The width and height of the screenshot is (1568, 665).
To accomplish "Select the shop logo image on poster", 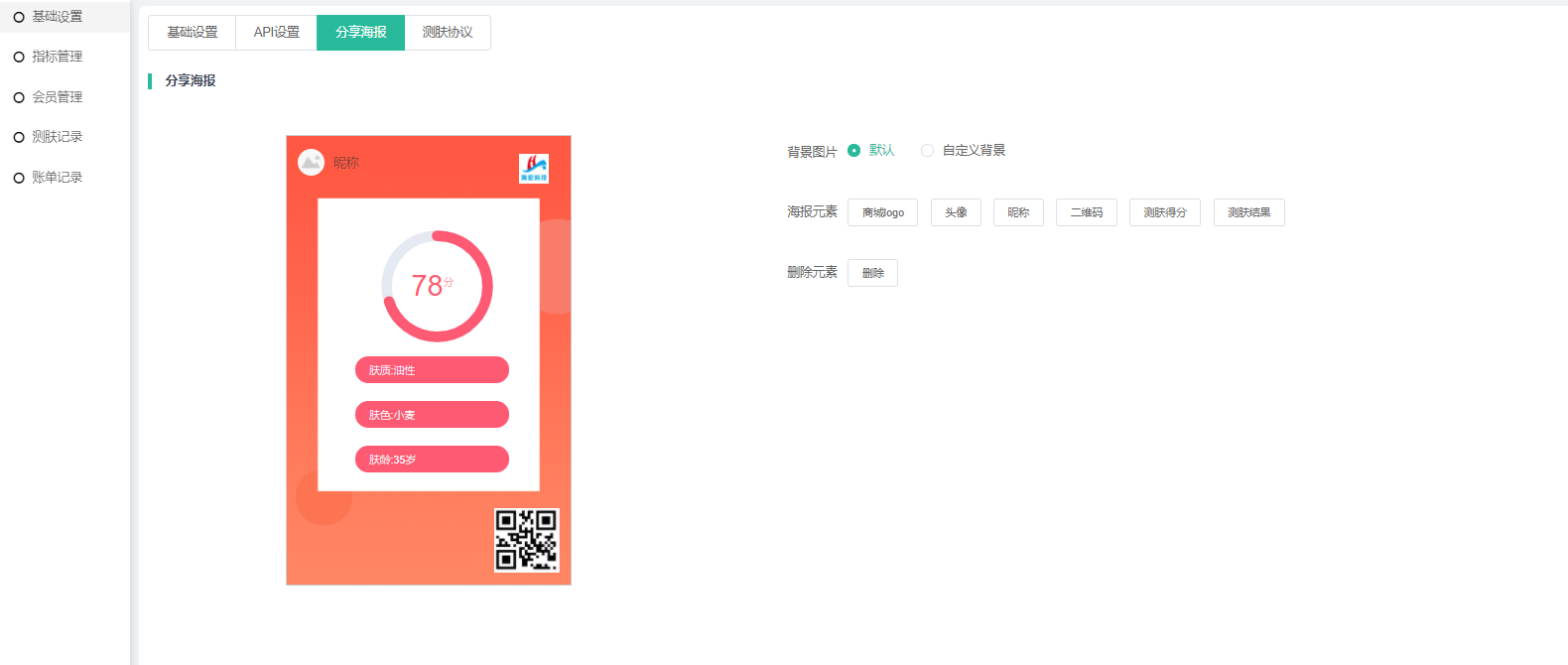I will [534, 169].
